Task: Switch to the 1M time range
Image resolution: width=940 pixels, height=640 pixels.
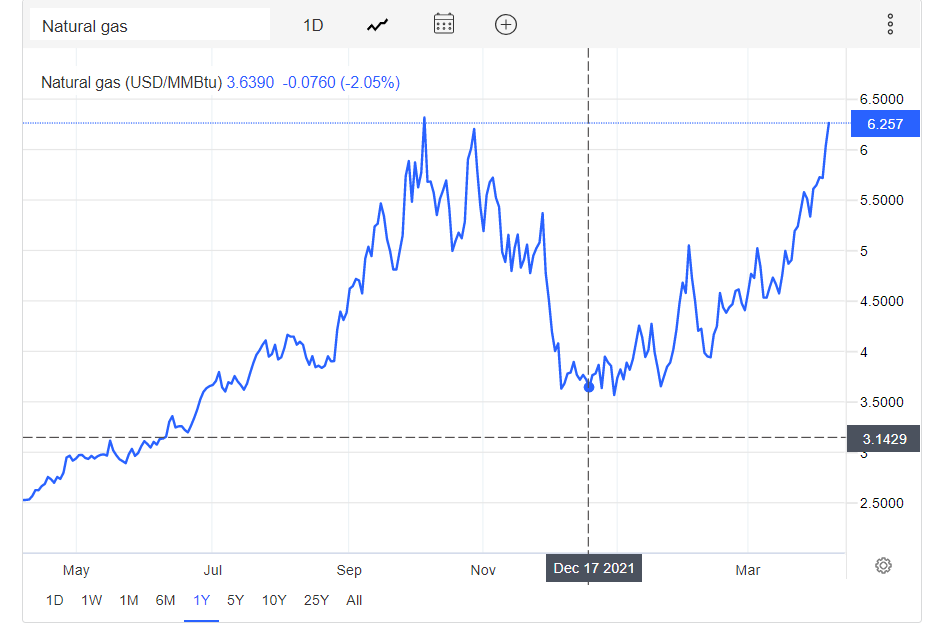Action: pyautogui.click(x=129, y=600)
